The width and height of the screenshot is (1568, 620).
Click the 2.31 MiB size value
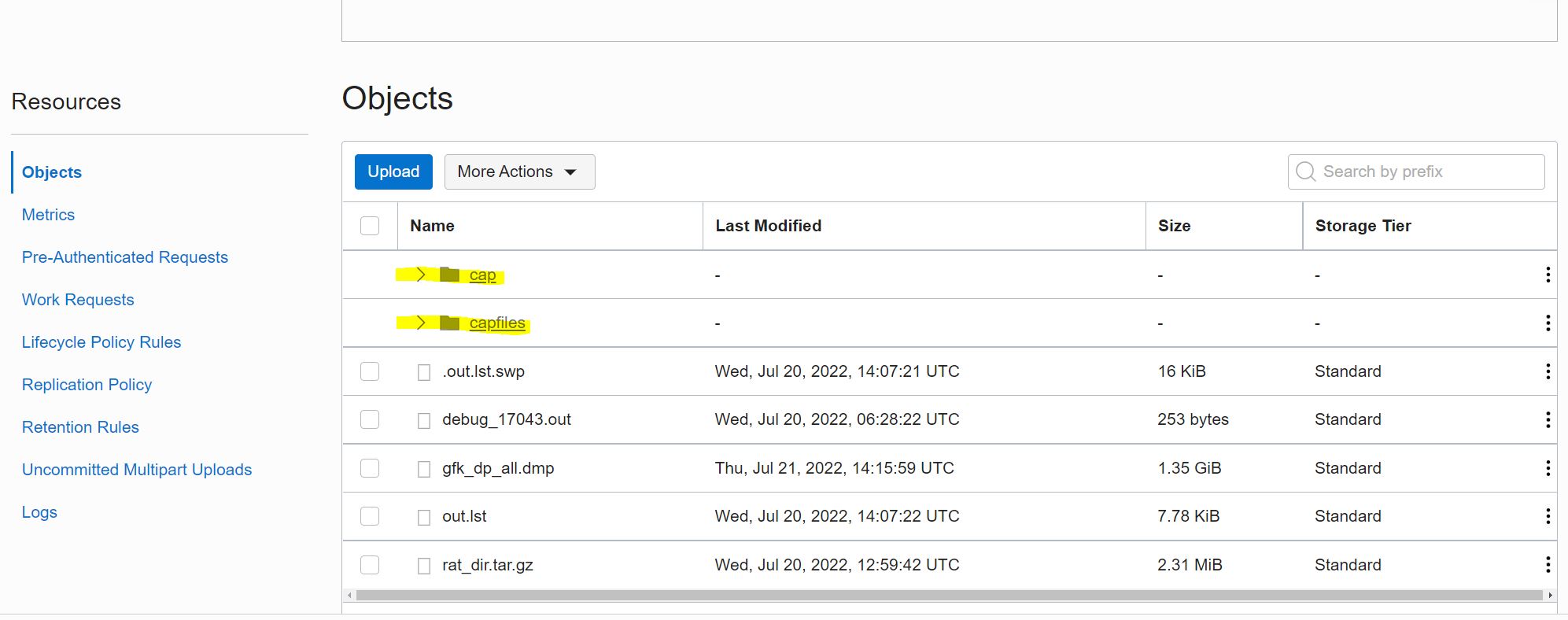tap(1190, 565)
